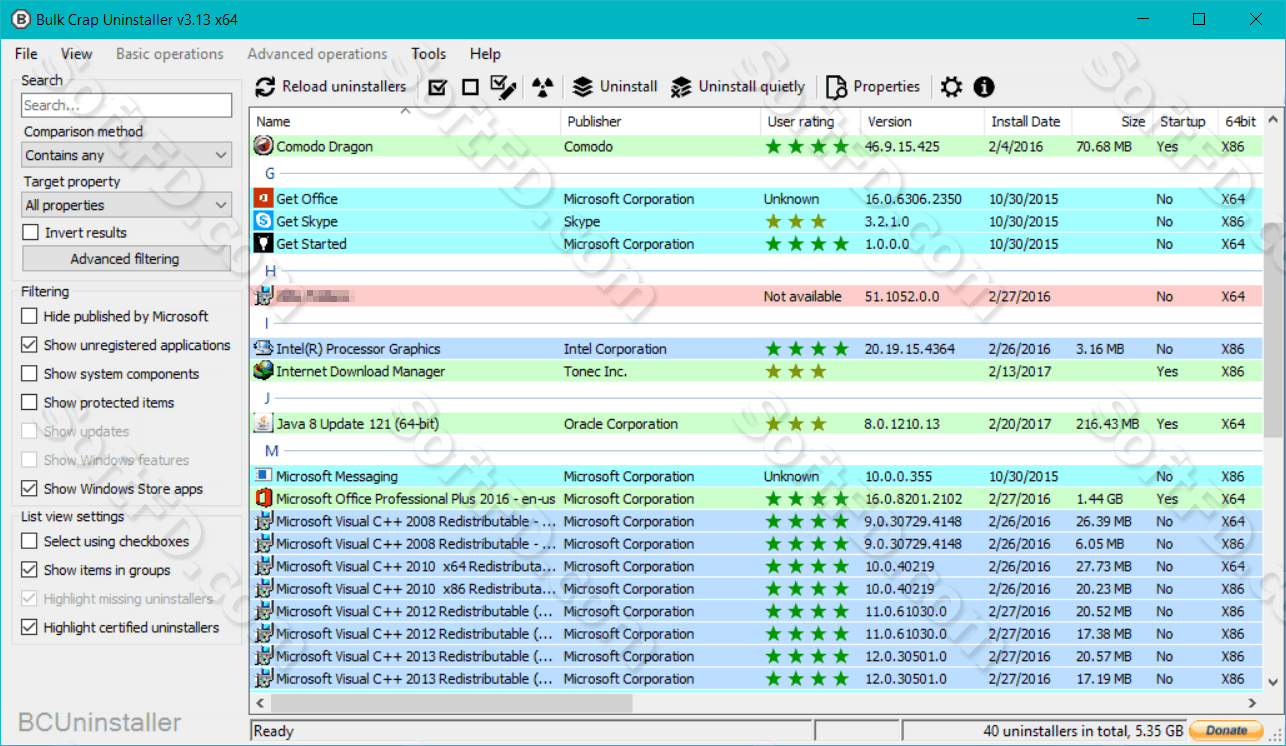This screenshot has height=746, width=1286.
Task: Click Java 8 Update's star rating
Action: click(796, 423)
